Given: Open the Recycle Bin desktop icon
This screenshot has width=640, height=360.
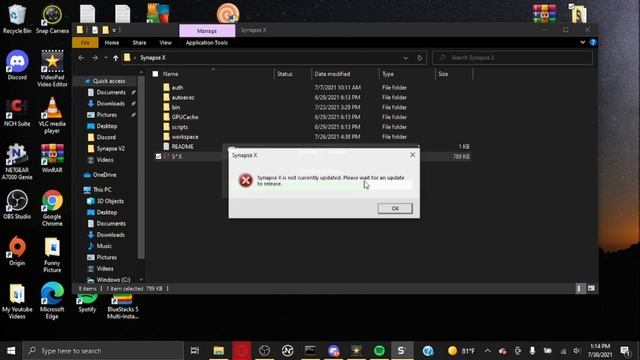Looking at the screenshot, I should click(x=17, y=19).
